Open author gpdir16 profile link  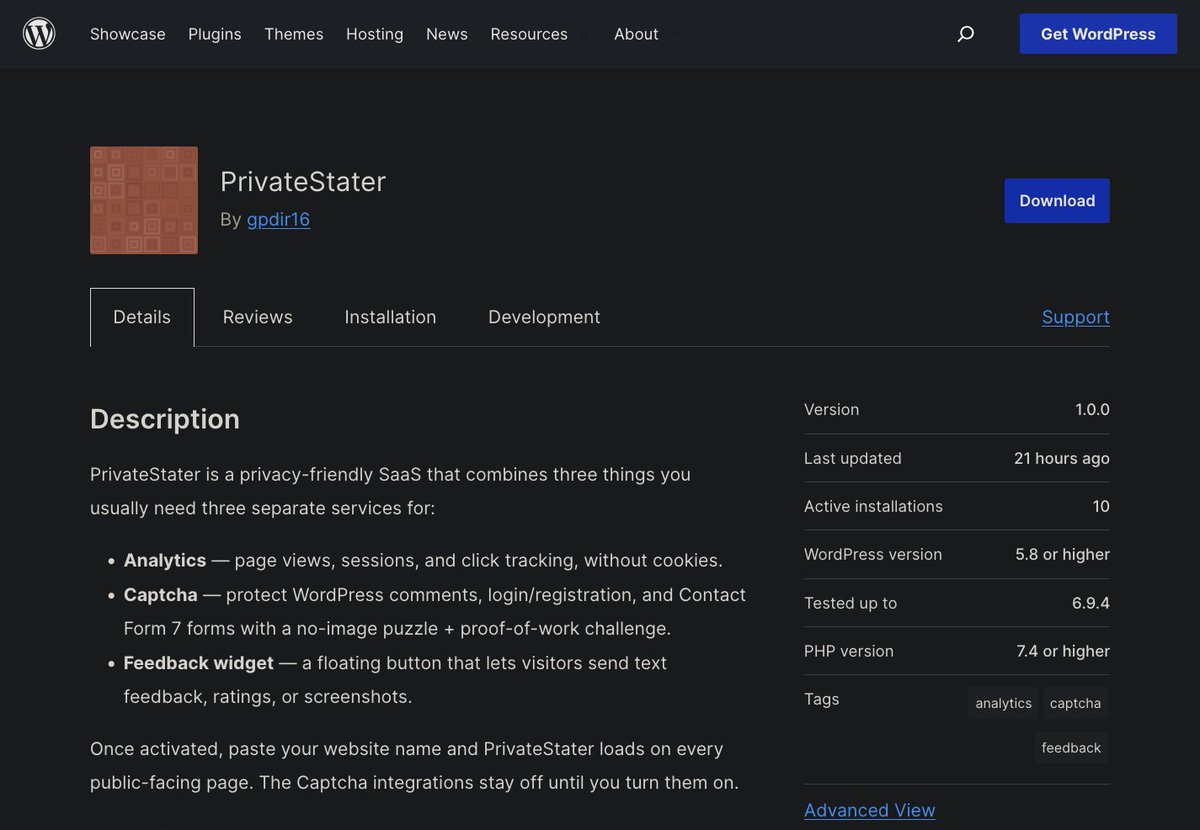tap(278, 219)
